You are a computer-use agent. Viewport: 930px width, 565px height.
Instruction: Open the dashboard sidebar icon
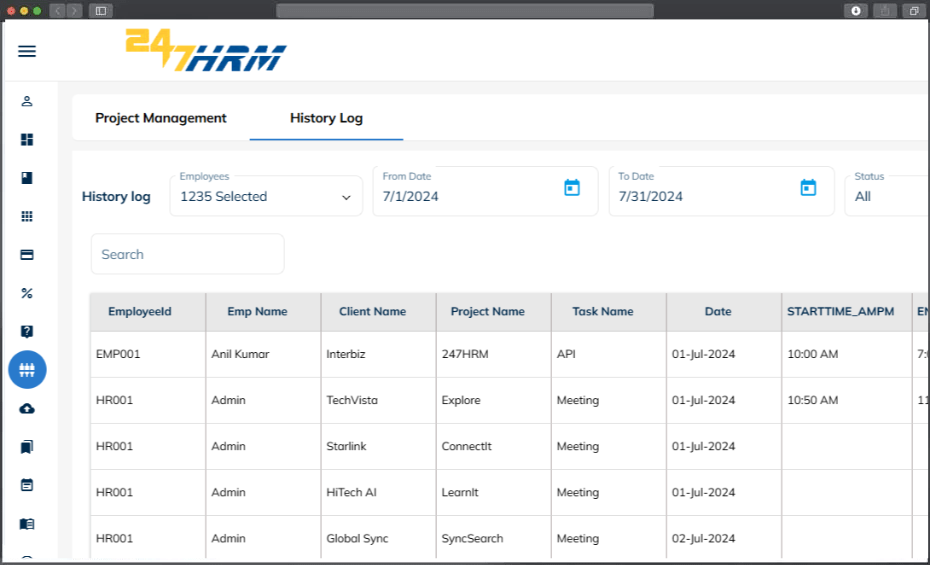click(27, 139)
